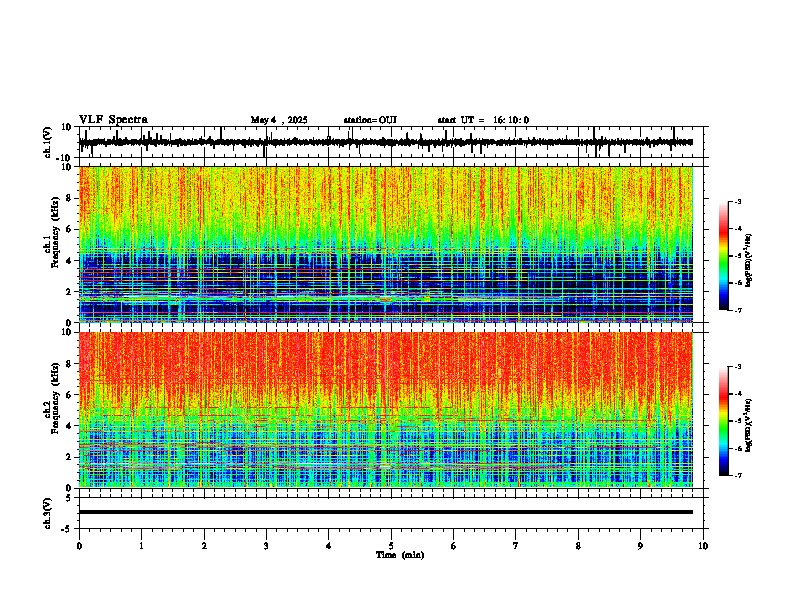Image resolution: width=792 pixels, height=612 pixels.
Task: Click the "-7" label on ch.2 color scale
Action: tap(737, 475)
